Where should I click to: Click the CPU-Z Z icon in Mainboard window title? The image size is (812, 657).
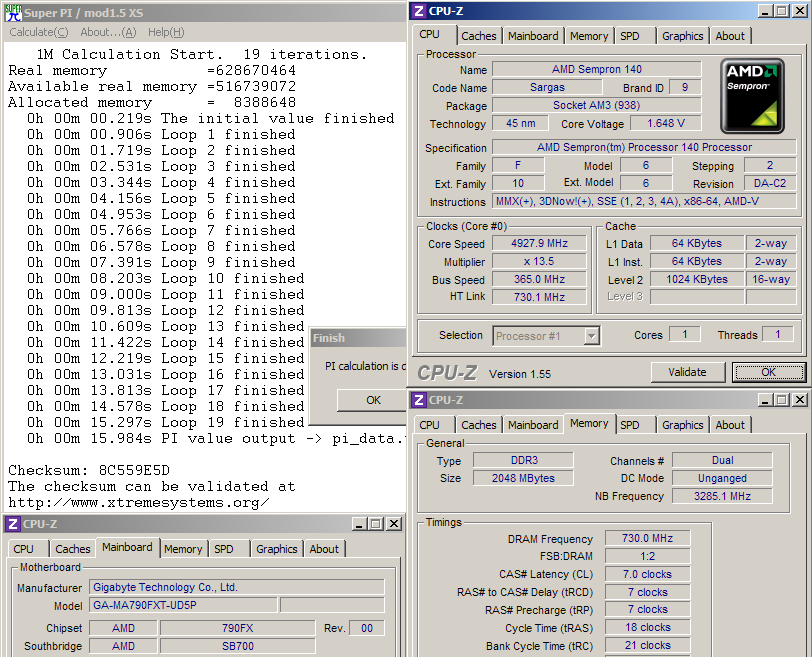(13, 524)
